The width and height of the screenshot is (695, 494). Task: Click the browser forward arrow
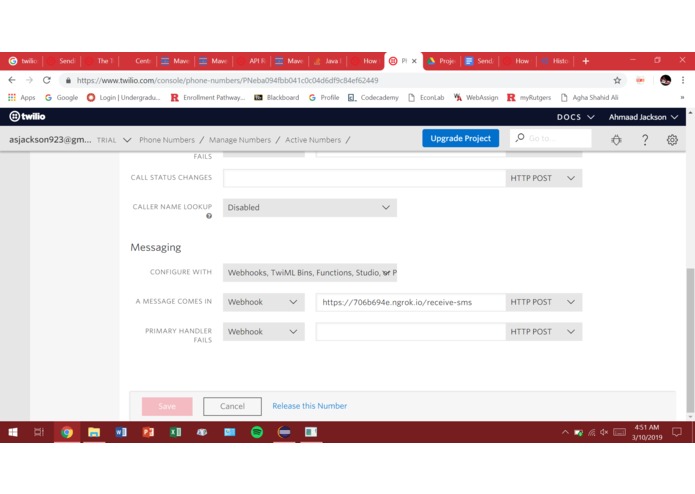click(x=29, y=80)
